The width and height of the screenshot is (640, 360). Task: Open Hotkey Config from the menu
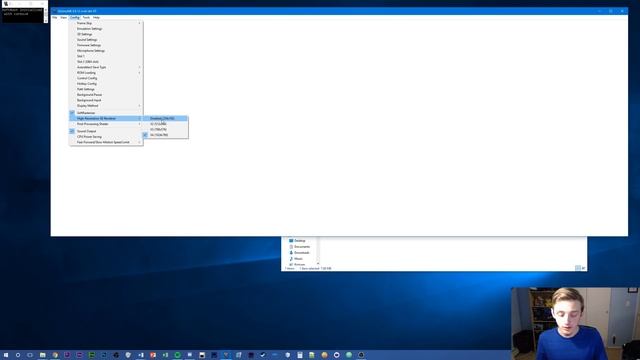[106, 84]
